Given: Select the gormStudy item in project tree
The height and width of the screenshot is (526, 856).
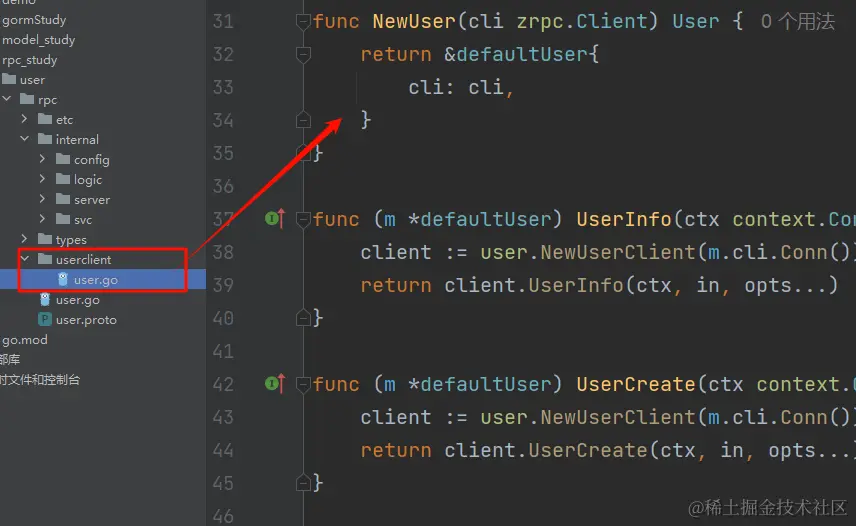Looking at the screenshot, I should [x=34, y=20].
